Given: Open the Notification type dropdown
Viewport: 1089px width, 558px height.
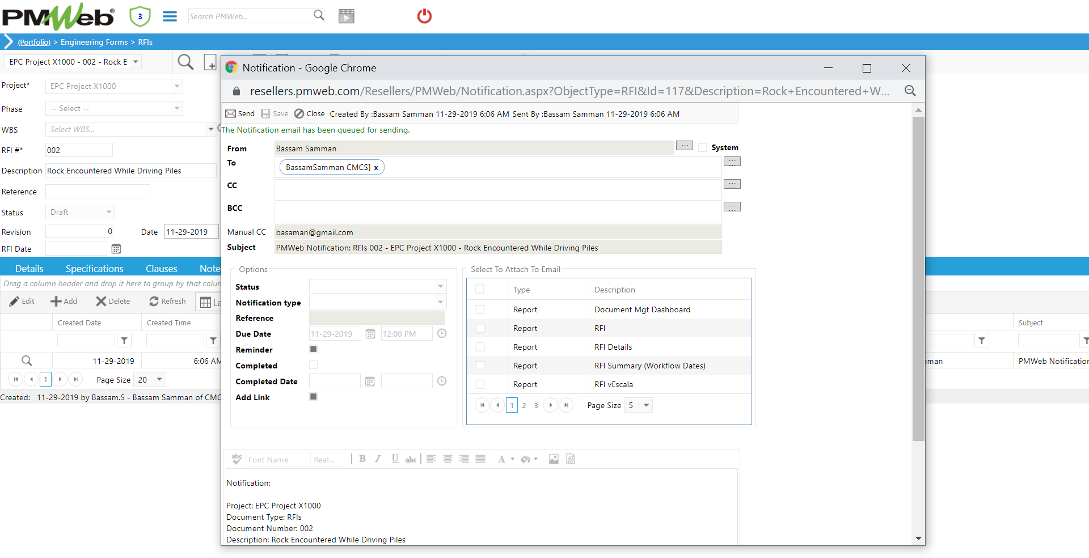Looking at the screenshot, I should point(440,302).
